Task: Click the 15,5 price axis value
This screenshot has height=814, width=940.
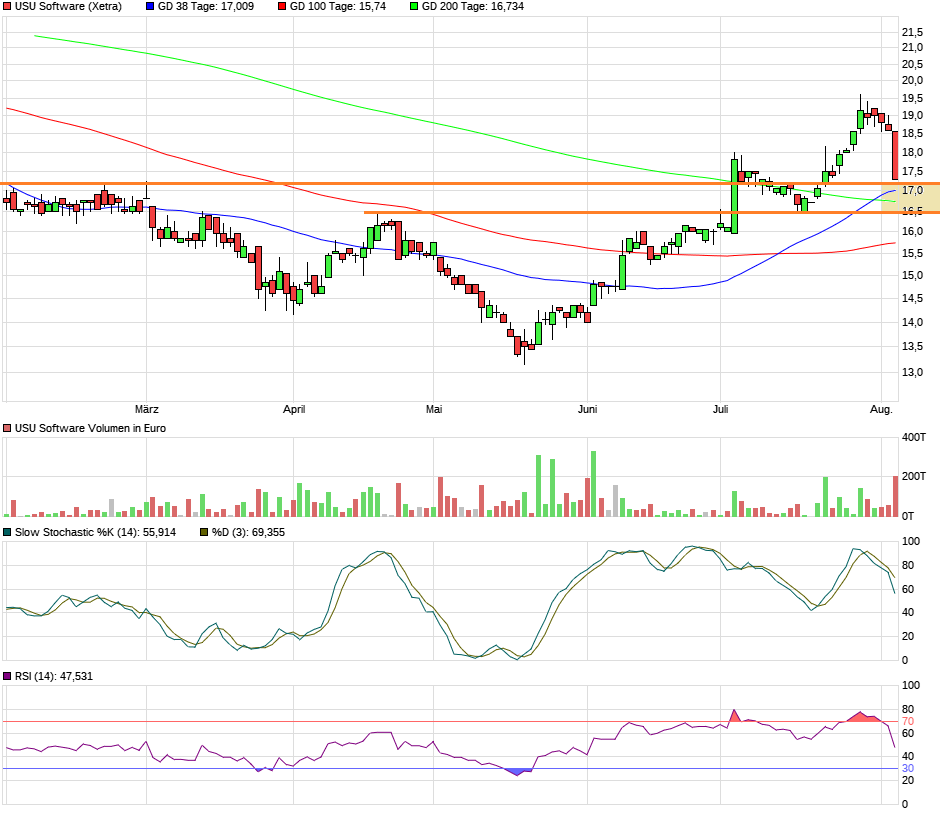Action: click(x=912, y=254)
